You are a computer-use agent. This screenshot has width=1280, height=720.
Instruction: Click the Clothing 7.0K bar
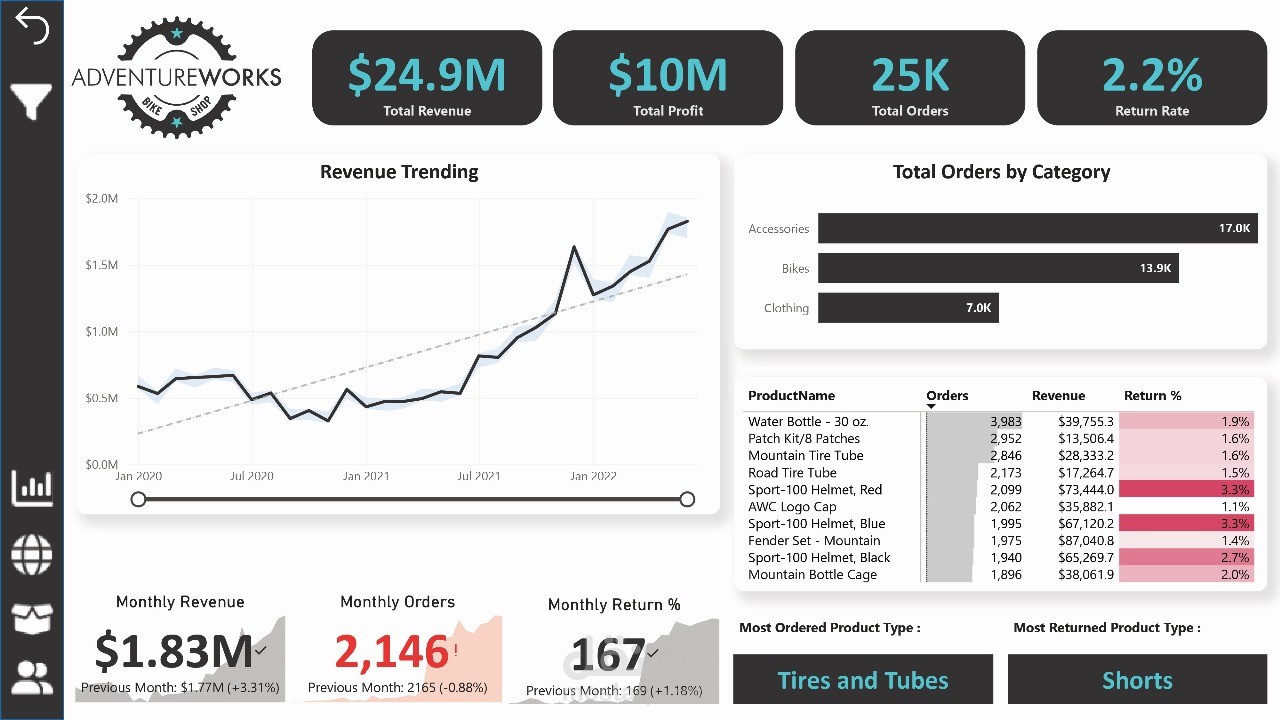click(908, 308)
